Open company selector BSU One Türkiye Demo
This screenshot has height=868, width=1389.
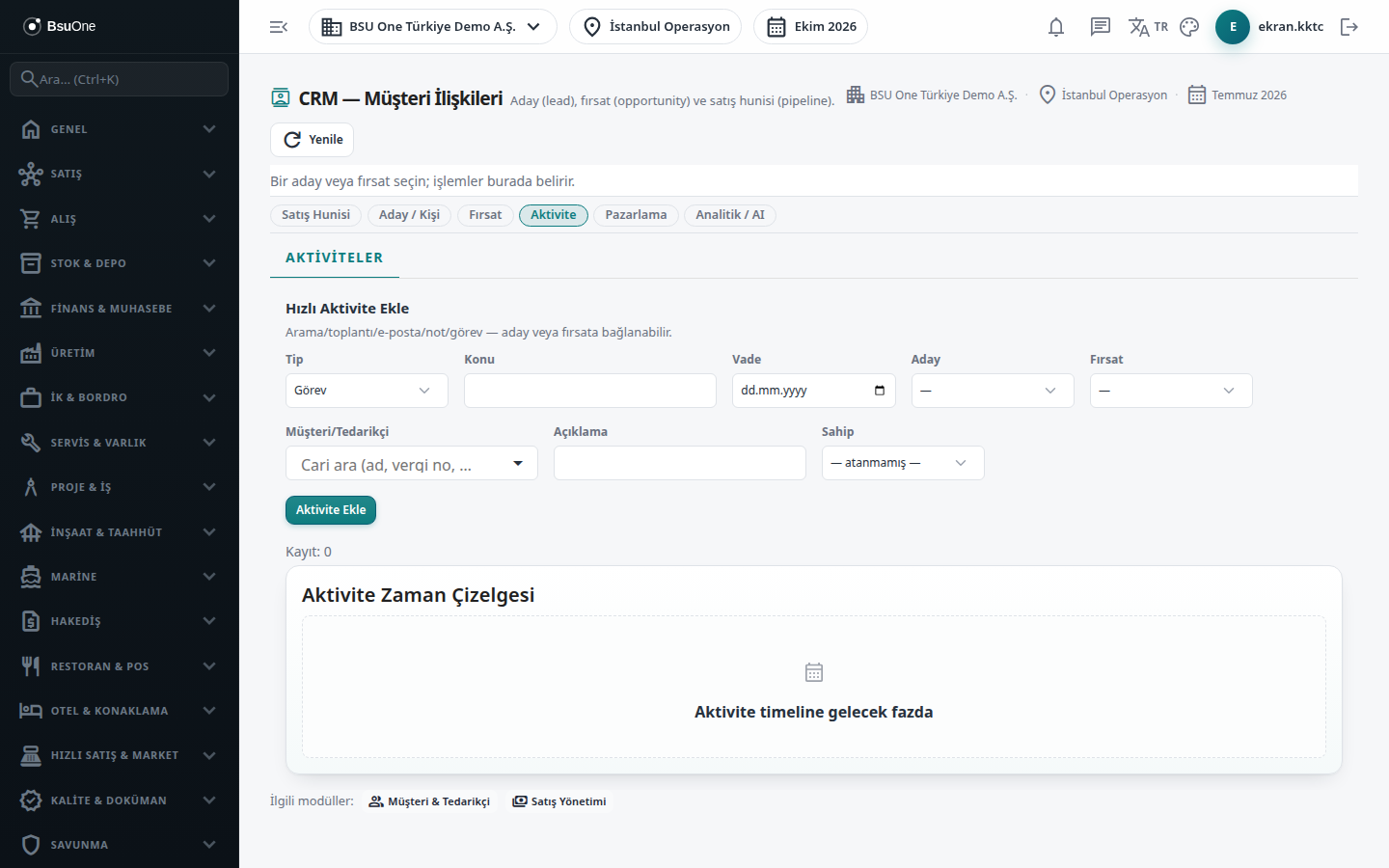(x=433, y=27)
